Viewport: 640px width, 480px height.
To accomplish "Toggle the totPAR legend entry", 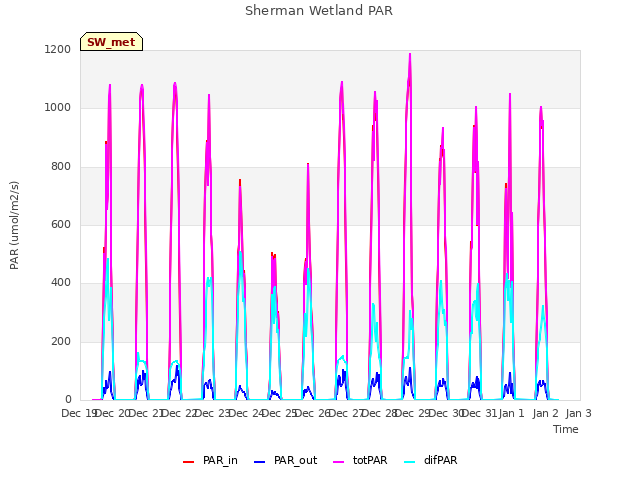I will (x=360, y=460).
